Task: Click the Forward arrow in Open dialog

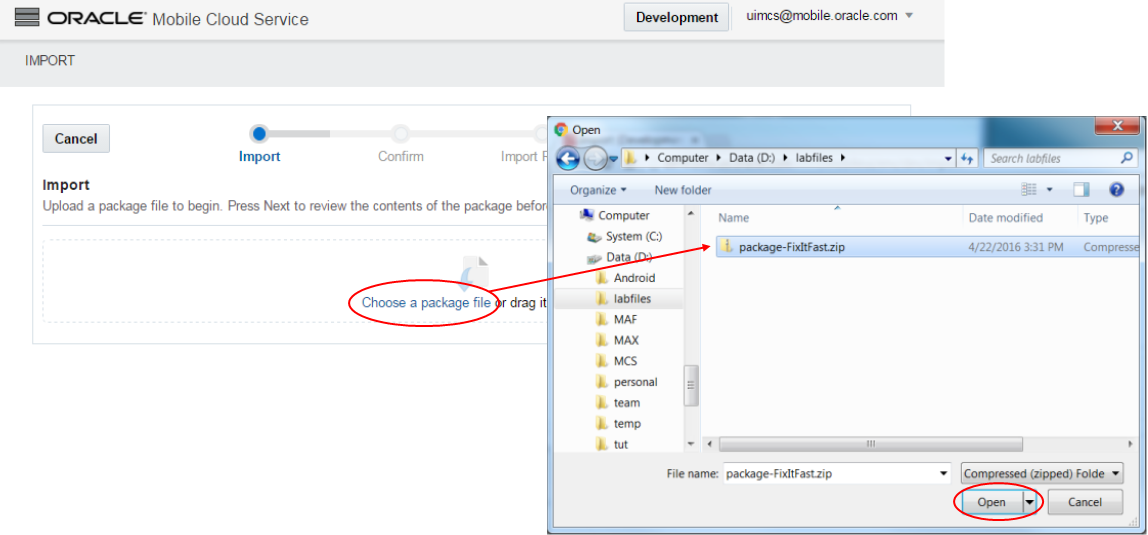Action: [595, 158]
